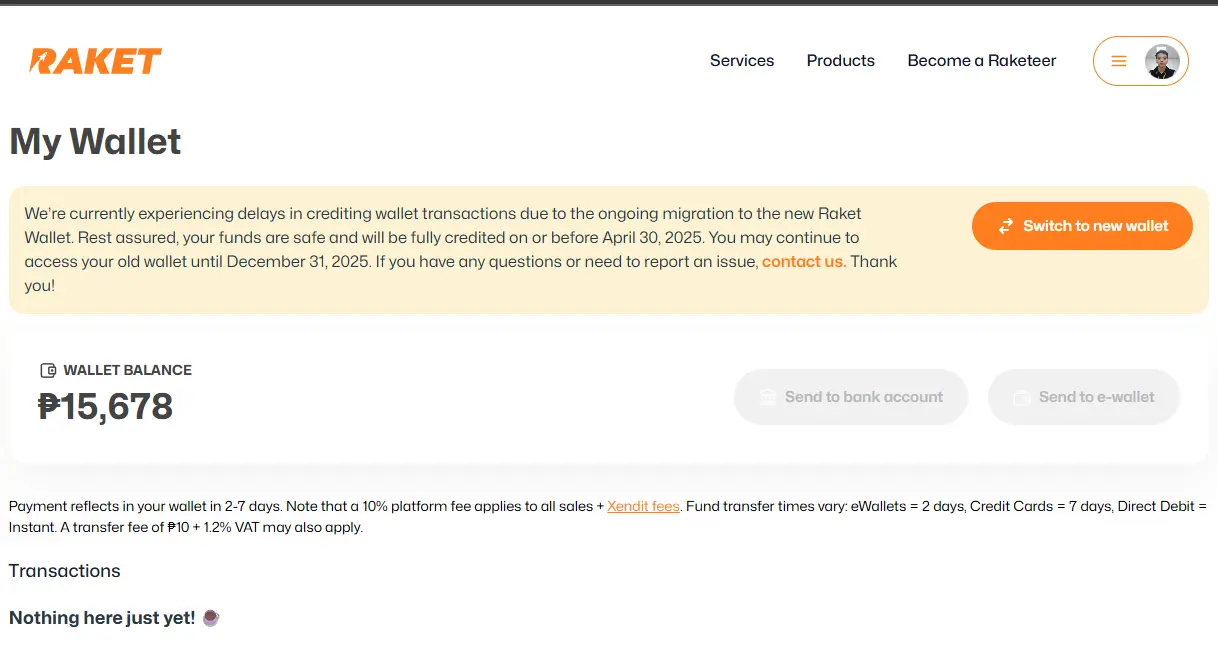Click the My Wallet heading
Image resolution: width=1218 pixels, height=668 pixels.
95,142
